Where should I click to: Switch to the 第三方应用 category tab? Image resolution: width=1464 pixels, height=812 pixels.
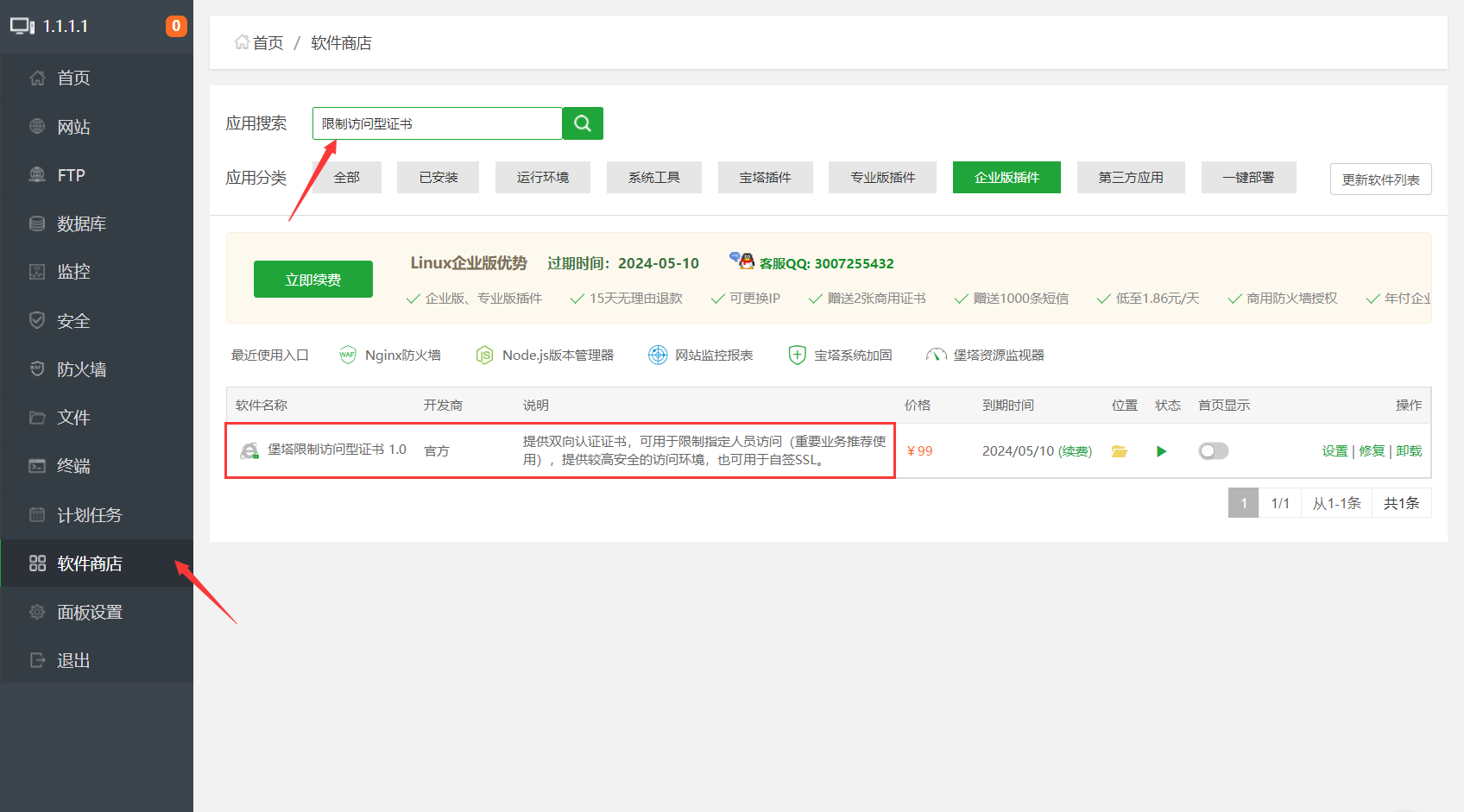[1131, 177]
